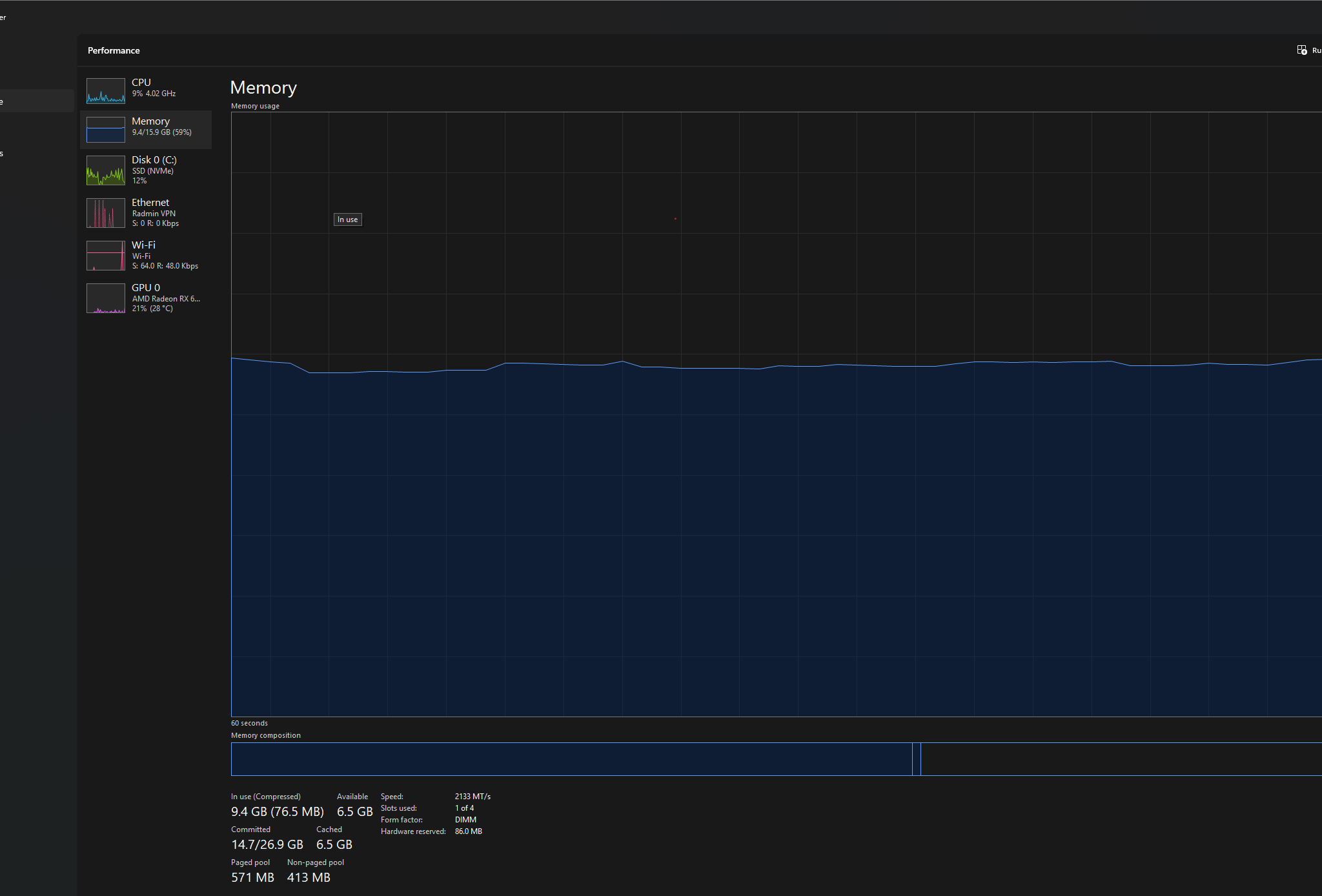The width and height of the screenshot is (1322, 896).
Task: Click the CPU label in sidebar
Action: point(141,82)
